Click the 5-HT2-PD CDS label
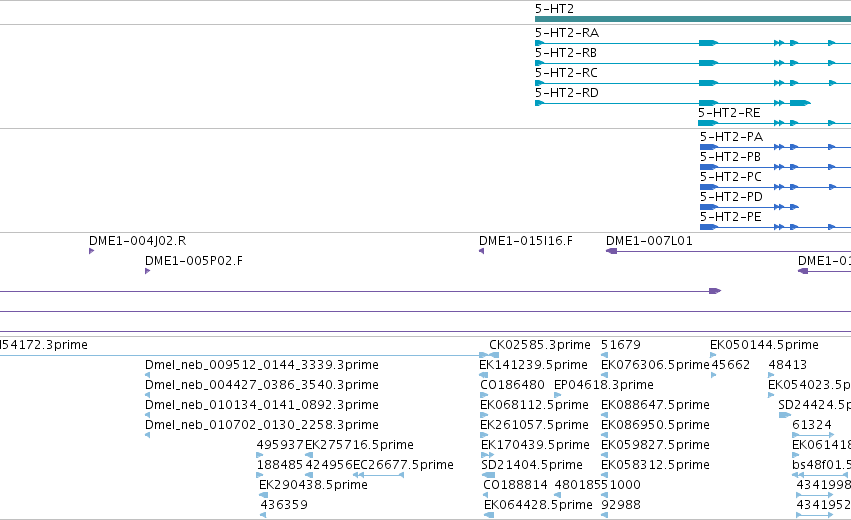This screenshot has width=851, height=520. (731, 198)
